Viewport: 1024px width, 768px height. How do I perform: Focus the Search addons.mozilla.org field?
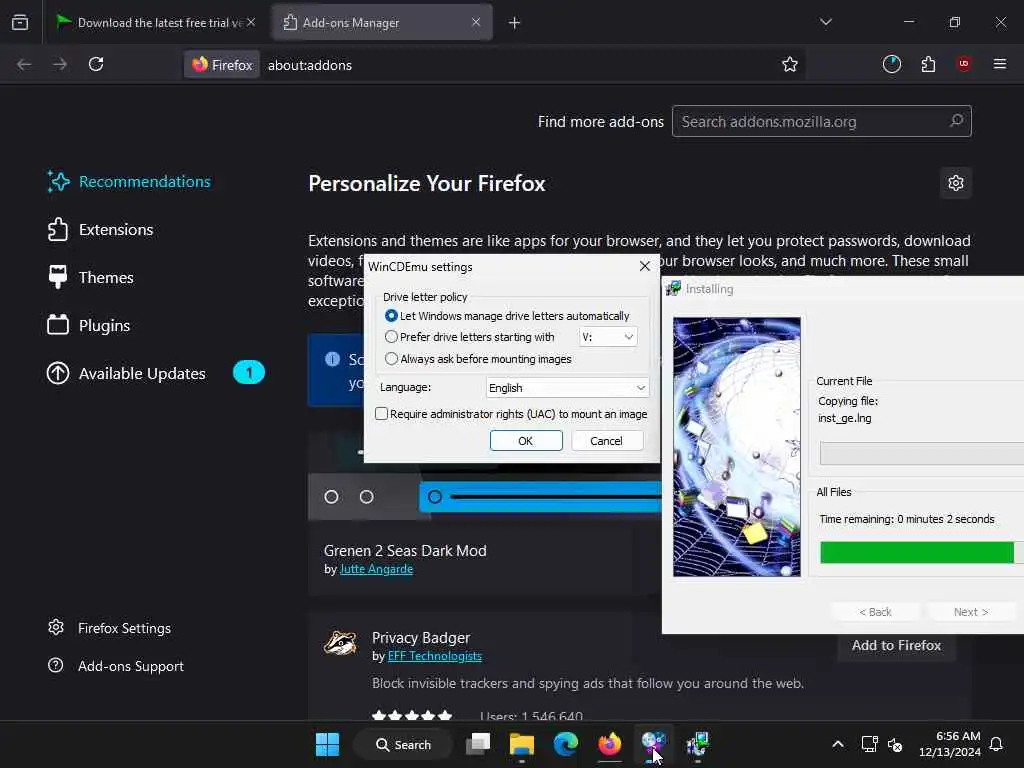coord(822,121)
